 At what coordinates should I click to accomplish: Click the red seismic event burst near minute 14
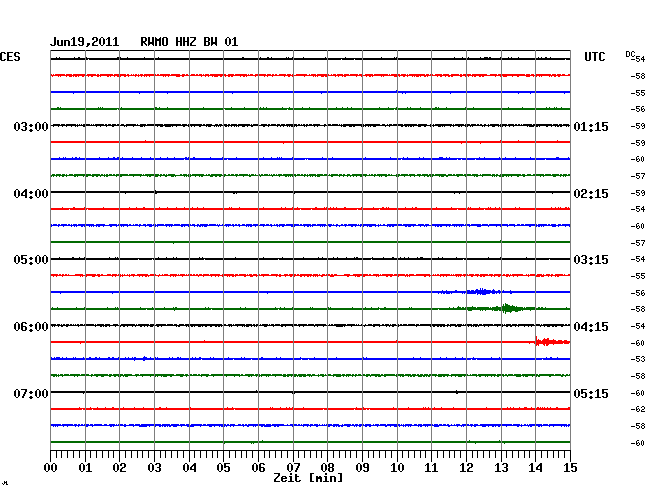coord(553,342)
